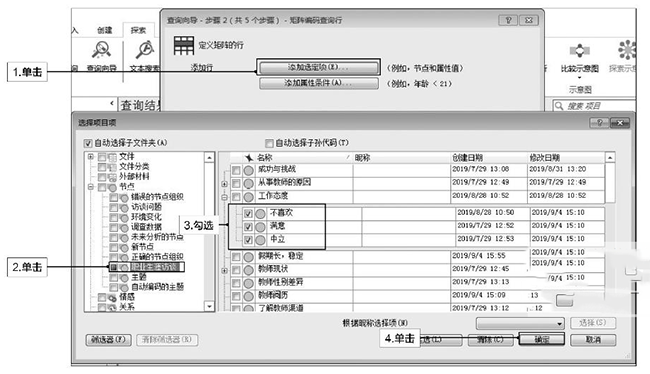The width and height of the screenshot is (650, 374).
Task: Uncheck the 中立 node checkbox
Action: (x=248, y=240)
